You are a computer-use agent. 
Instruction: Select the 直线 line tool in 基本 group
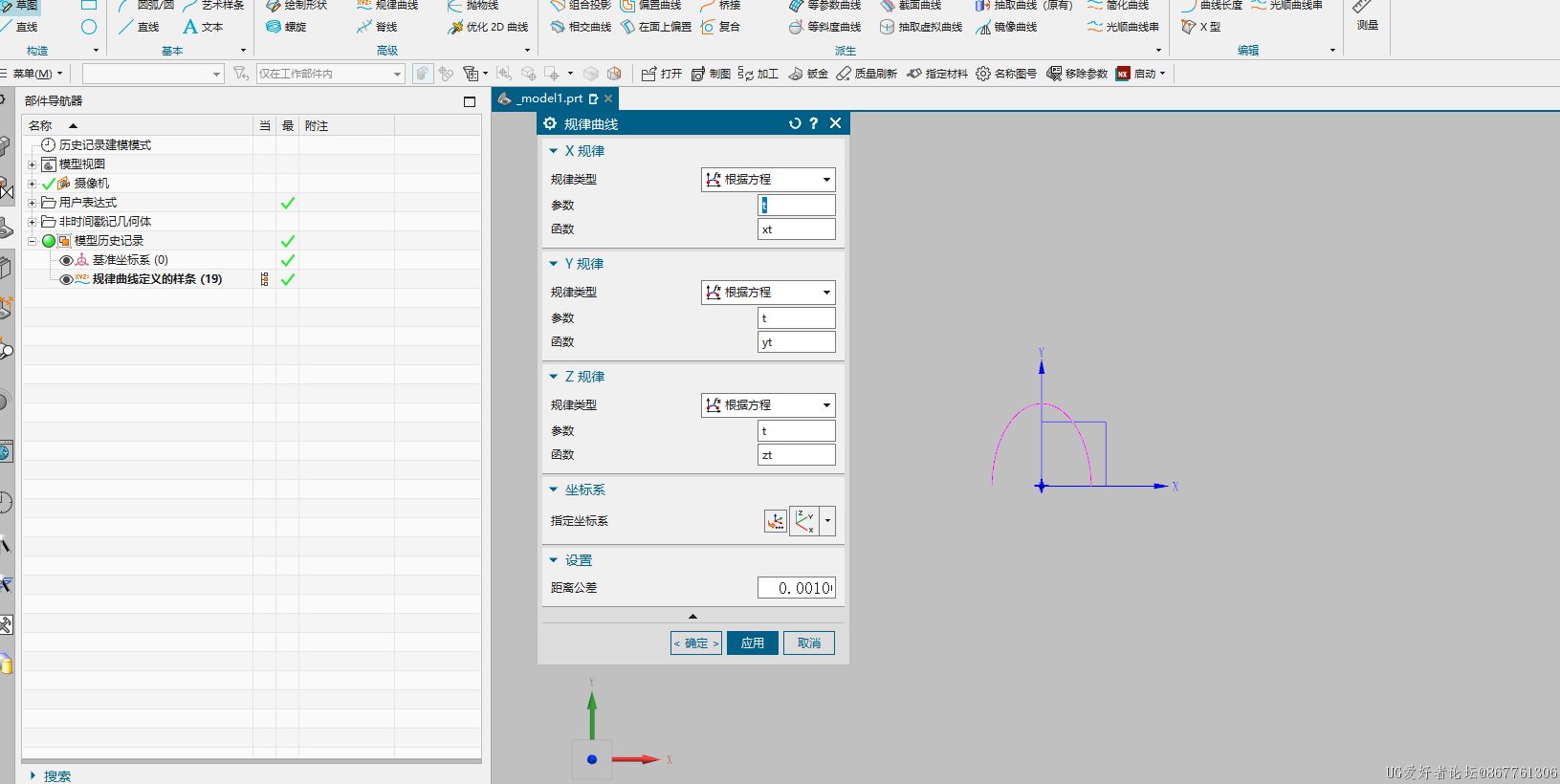tap(140, 27)
